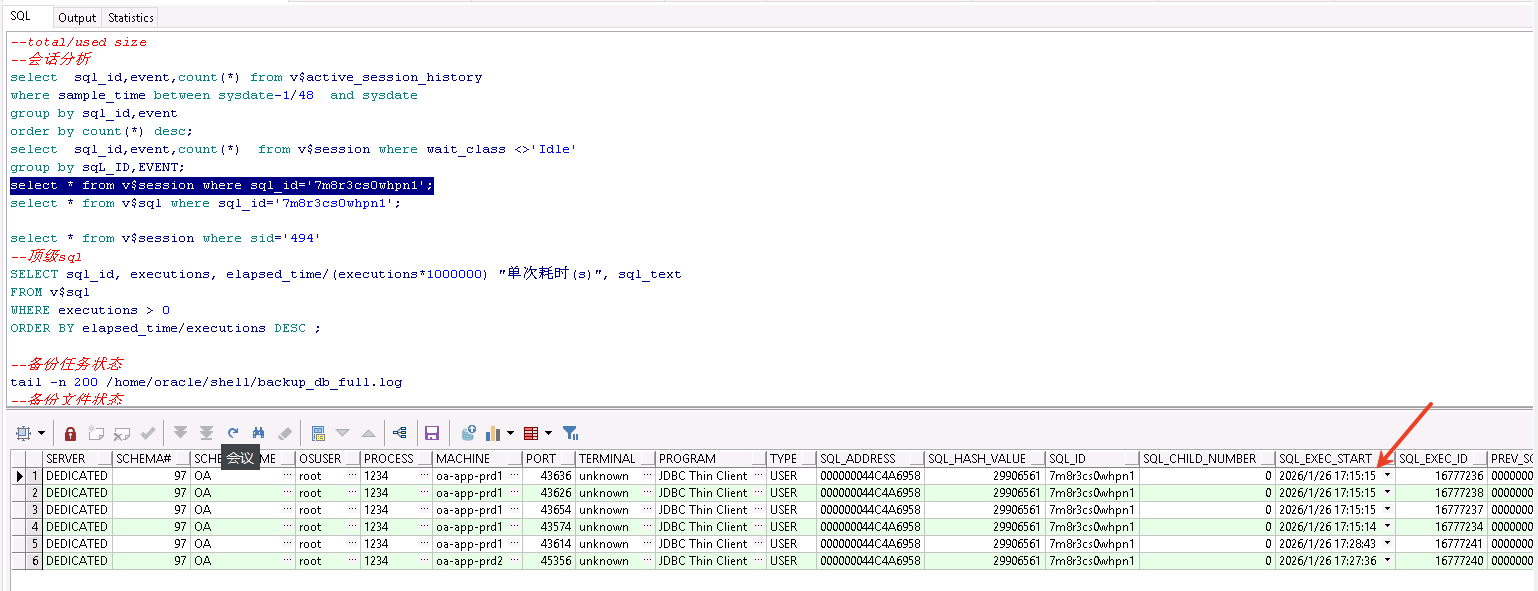This screenshot has height=591, width=1538.
Task: Click the fetch last page icon
Action: pyautogui.click(x=206, y=433)
